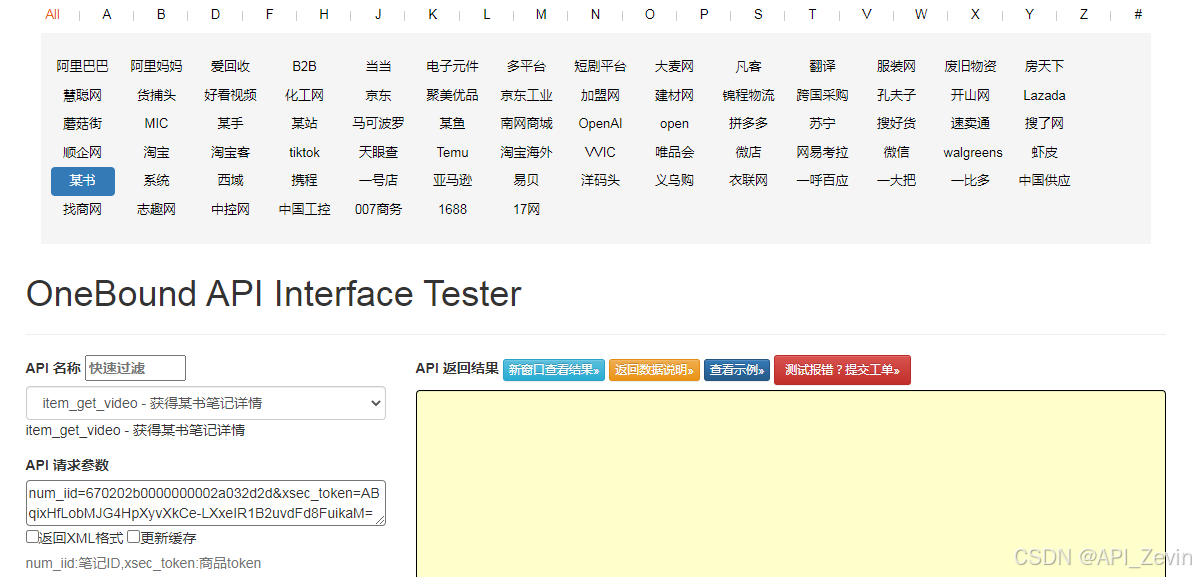Image resolution: width=1196 pixels, height=577 pixels.
Task: Filter platforms by letter X
Action: click(975, 15)
